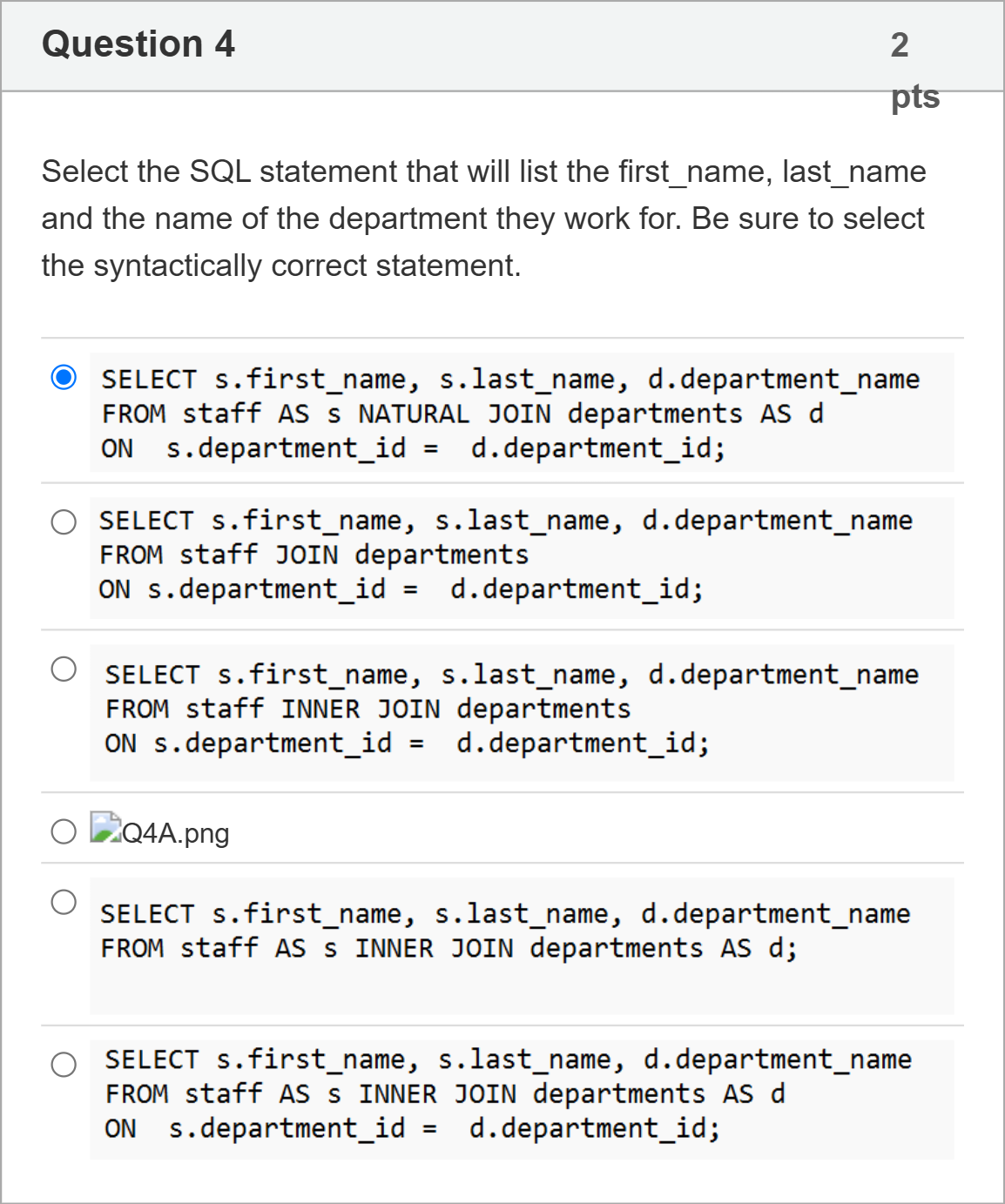Click the 'ON s.department_id' line in first answer
Image resolution: width=1005 pixels, height=1204 pixels.
(413, 448)
